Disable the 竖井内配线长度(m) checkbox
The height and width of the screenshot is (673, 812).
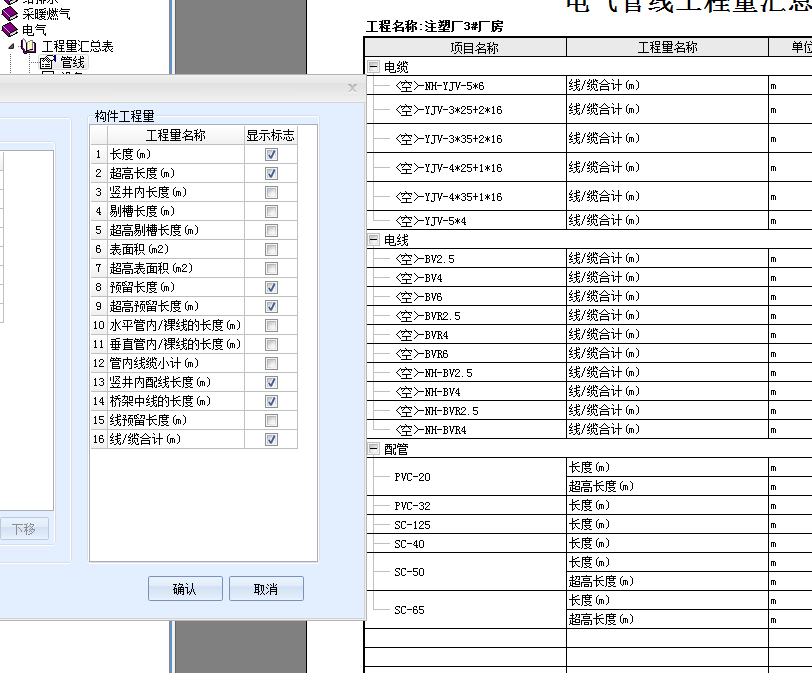coord(271,382)
